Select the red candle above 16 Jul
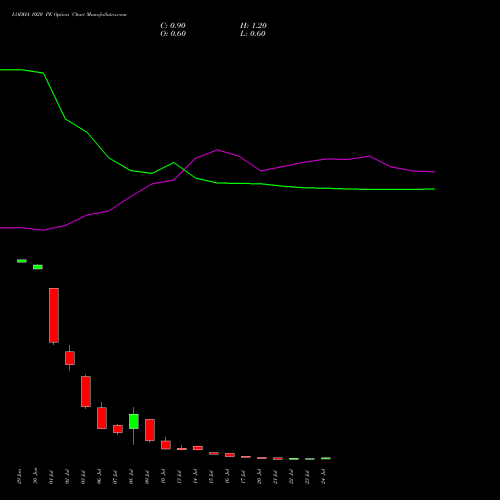Image resolution: width=500 pixels, height=500 pixels. [x=230, y=455]
